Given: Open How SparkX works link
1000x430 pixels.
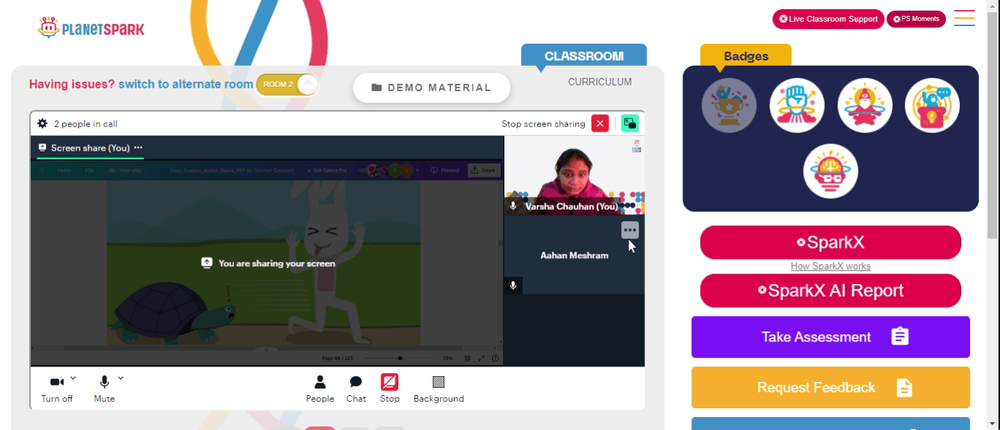Looking at the screenshot, I should (830, 266).
